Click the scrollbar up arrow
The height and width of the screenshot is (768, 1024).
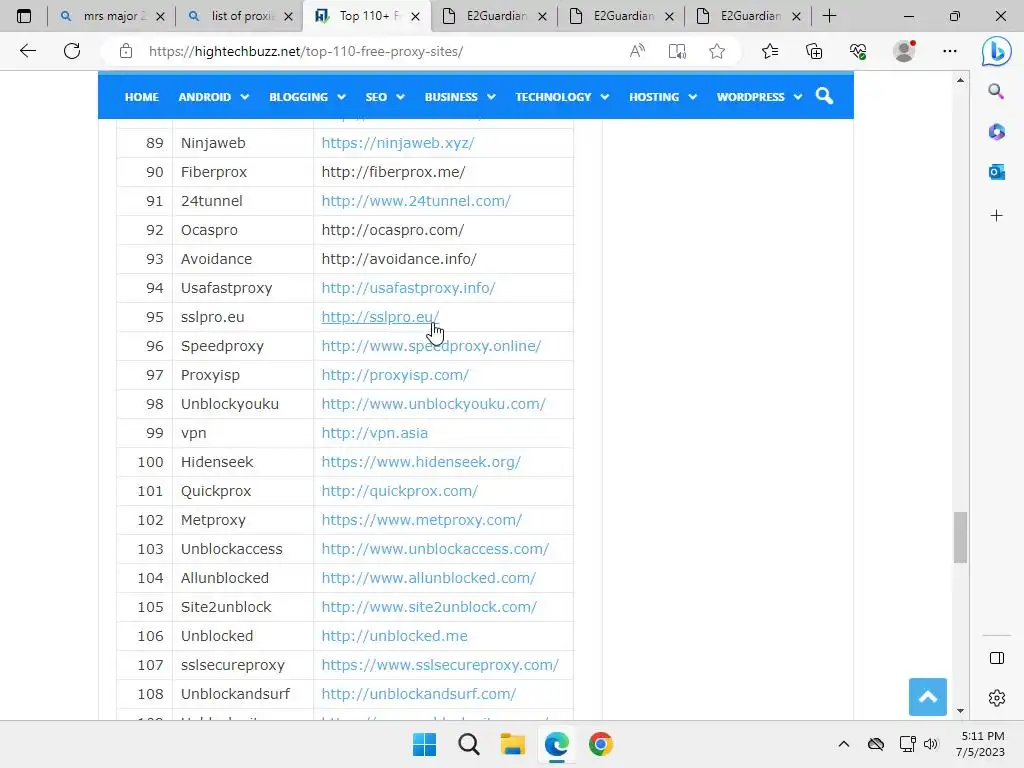[960, 80]
